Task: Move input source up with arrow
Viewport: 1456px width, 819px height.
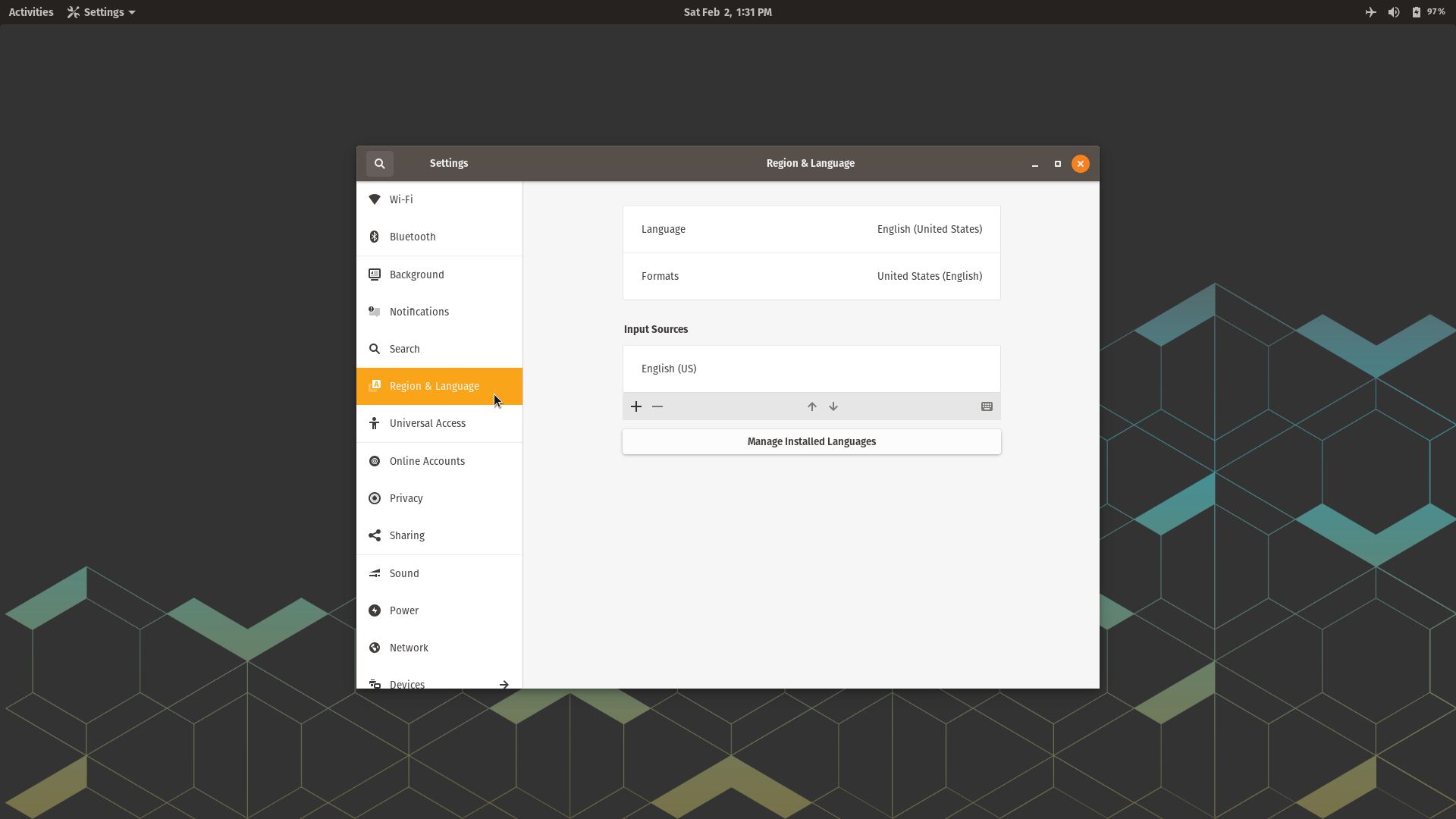Action: coord(812,407)
